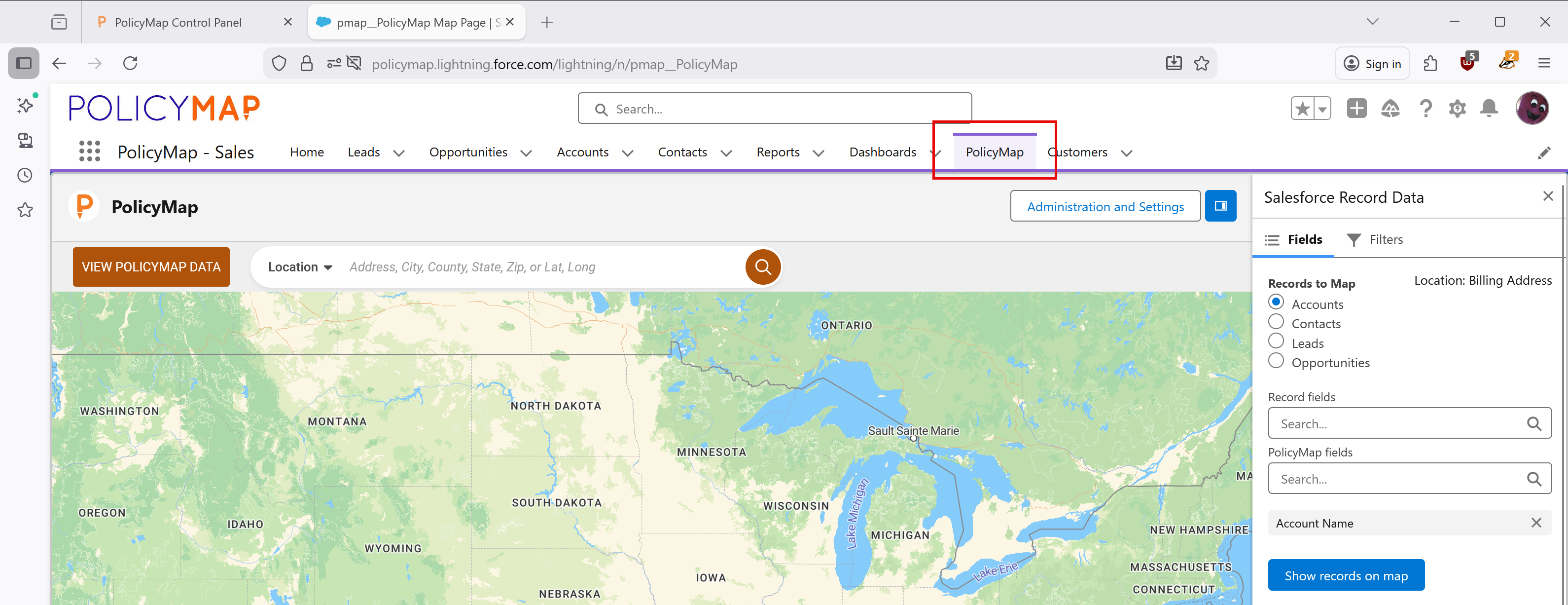Click Show records on map button

1345,575
